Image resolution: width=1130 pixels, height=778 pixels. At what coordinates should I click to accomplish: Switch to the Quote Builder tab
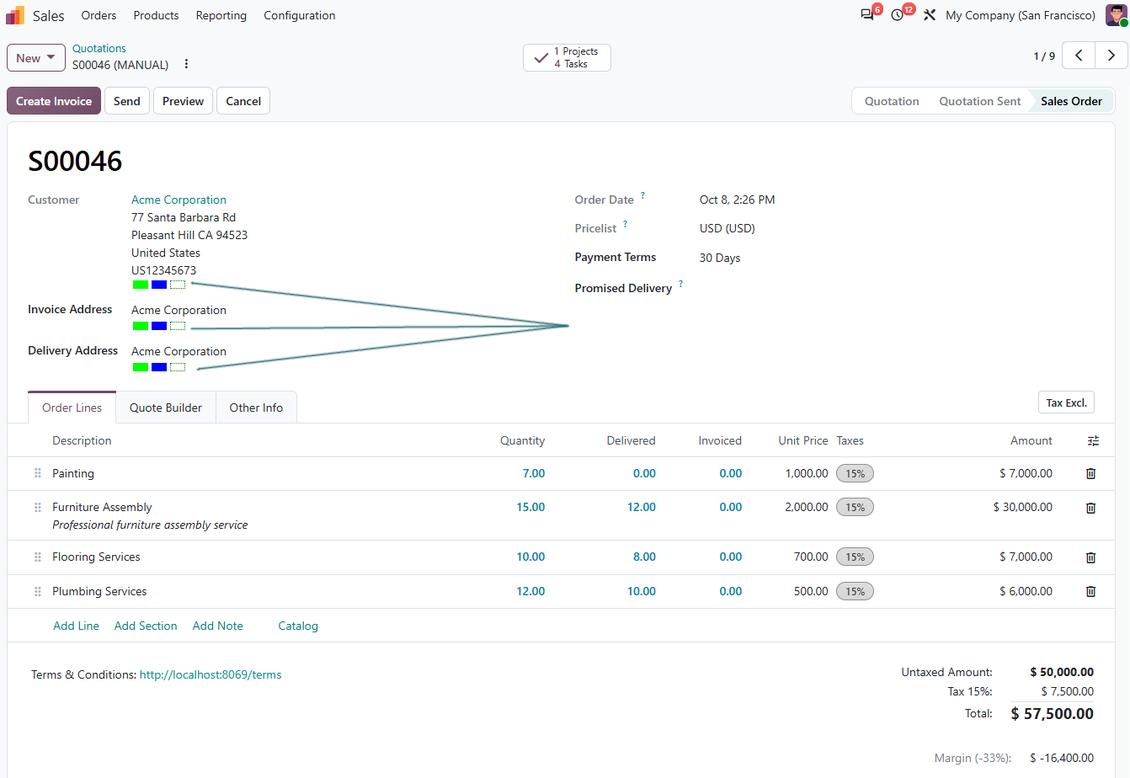point(166,408)
